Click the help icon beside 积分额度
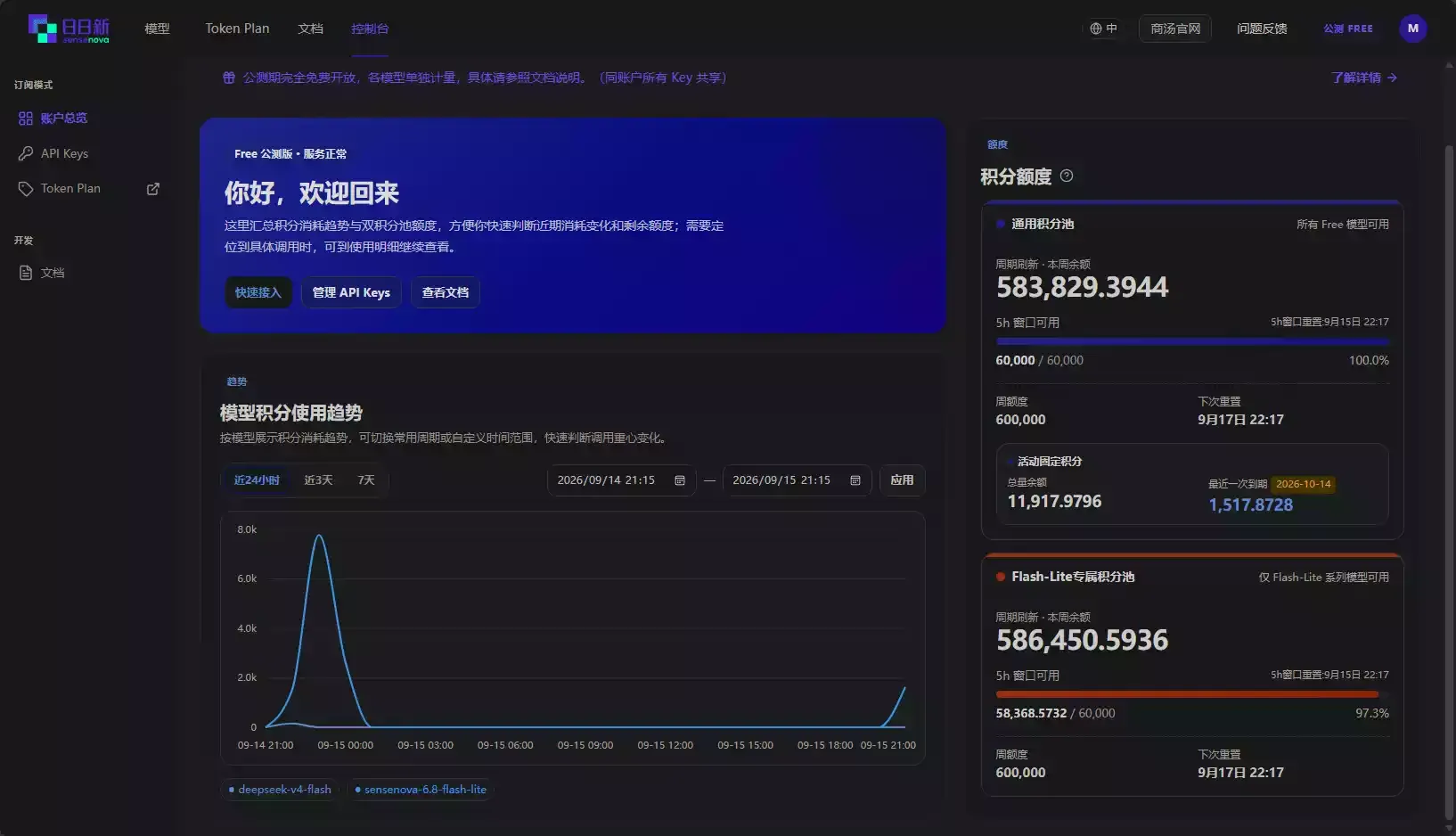Image resolution: width=1456 pixels, height=836 pixels. click(x=1067, y=176)
